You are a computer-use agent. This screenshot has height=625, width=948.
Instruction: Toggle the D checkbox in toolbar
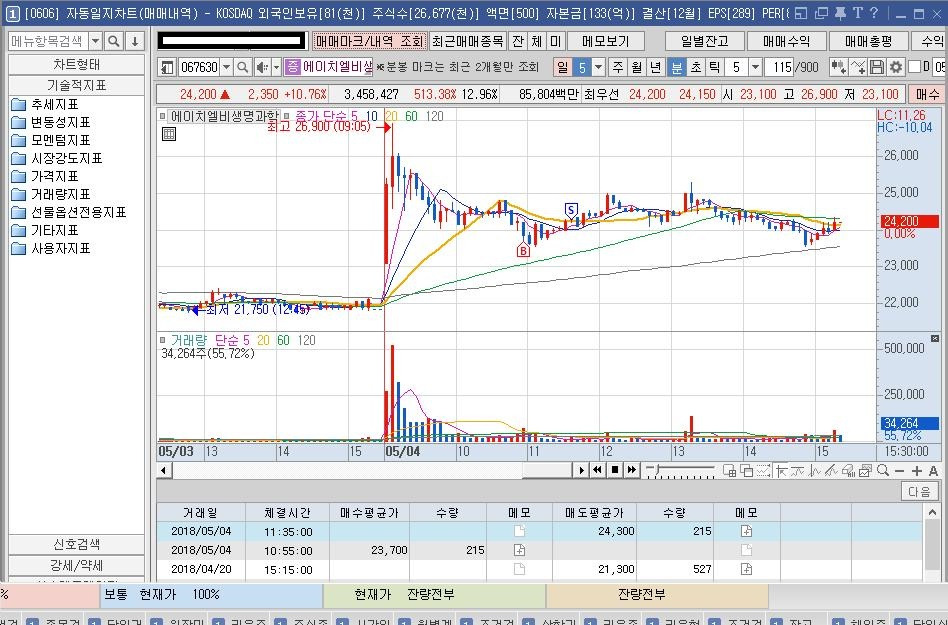point(914,66)
